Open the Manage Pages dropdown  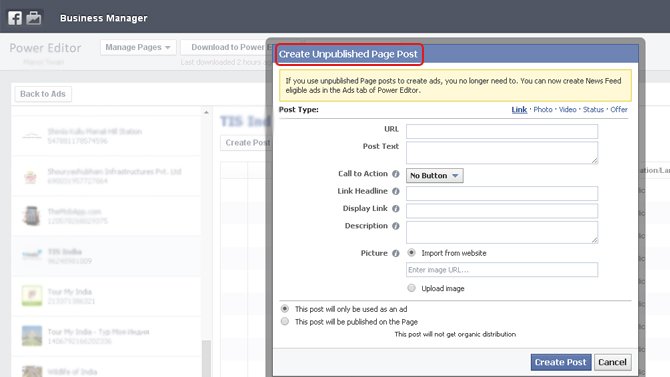pos(138,47)
